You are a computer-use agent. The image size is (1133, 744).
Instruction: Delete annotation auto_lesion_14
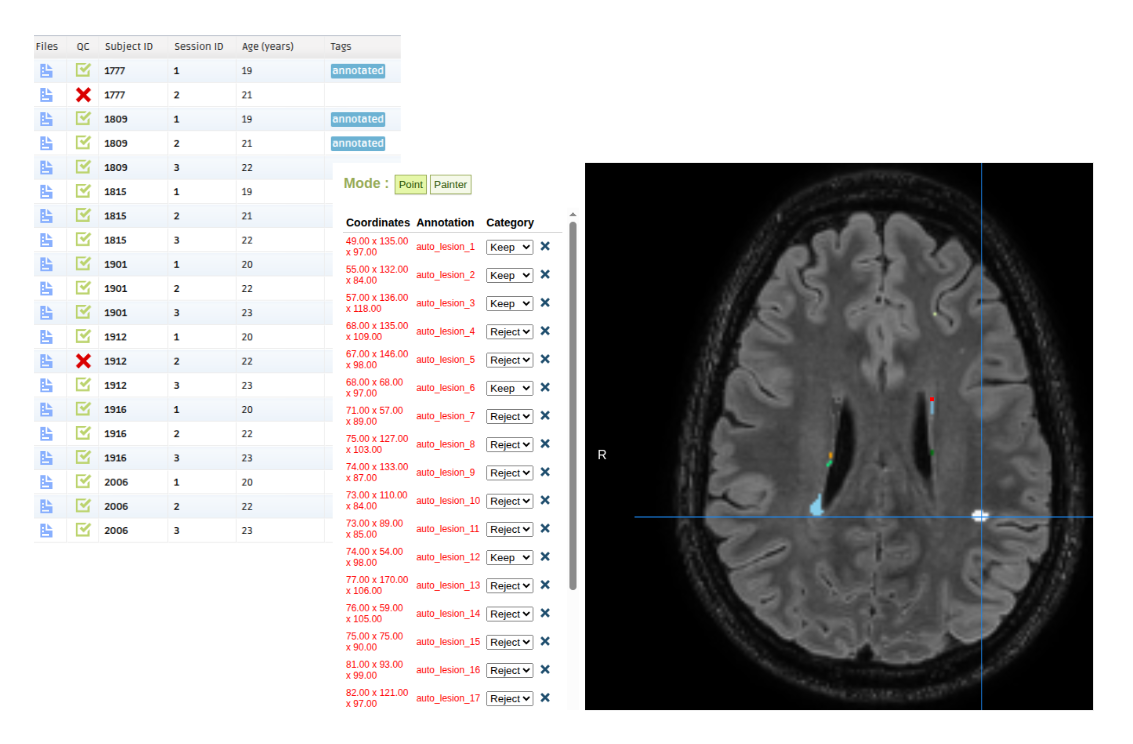point(546,613)
